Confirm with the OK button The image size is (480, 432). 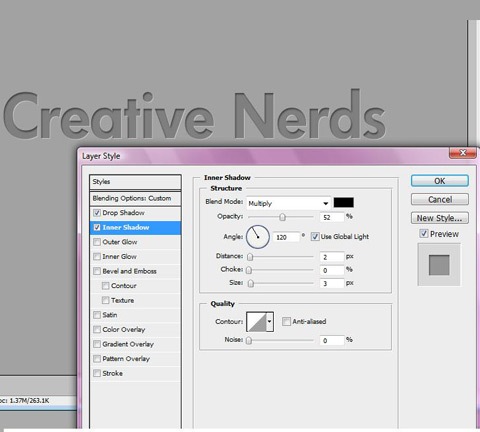click(x=440, y=181)
